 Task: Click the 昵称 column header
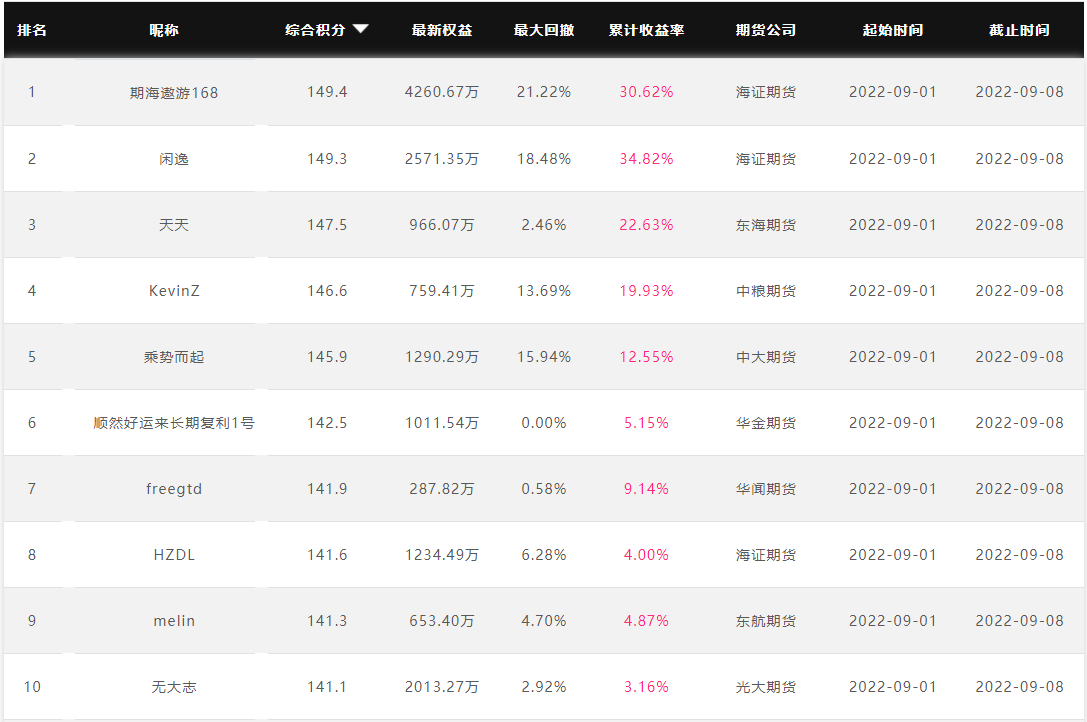pos(164,30)
